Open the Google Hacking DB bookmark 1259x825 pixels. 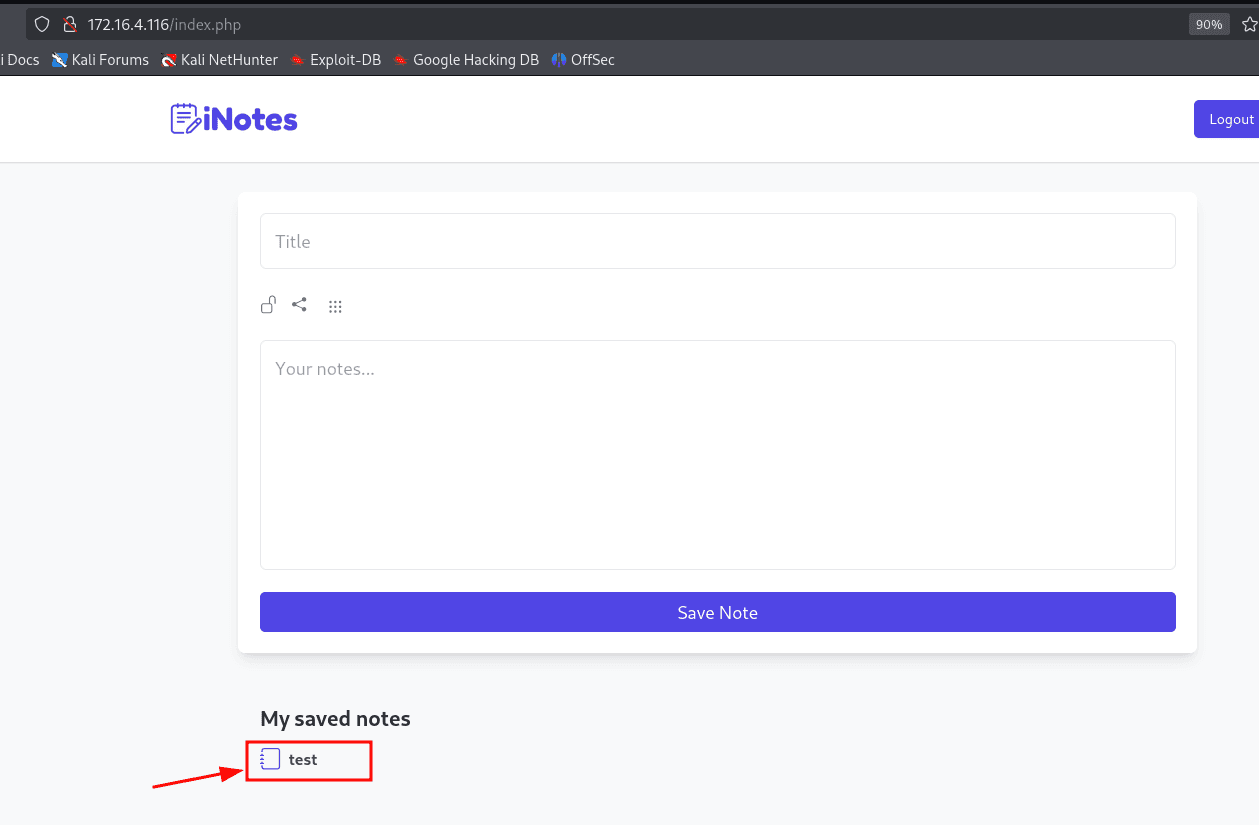(466, 60)
